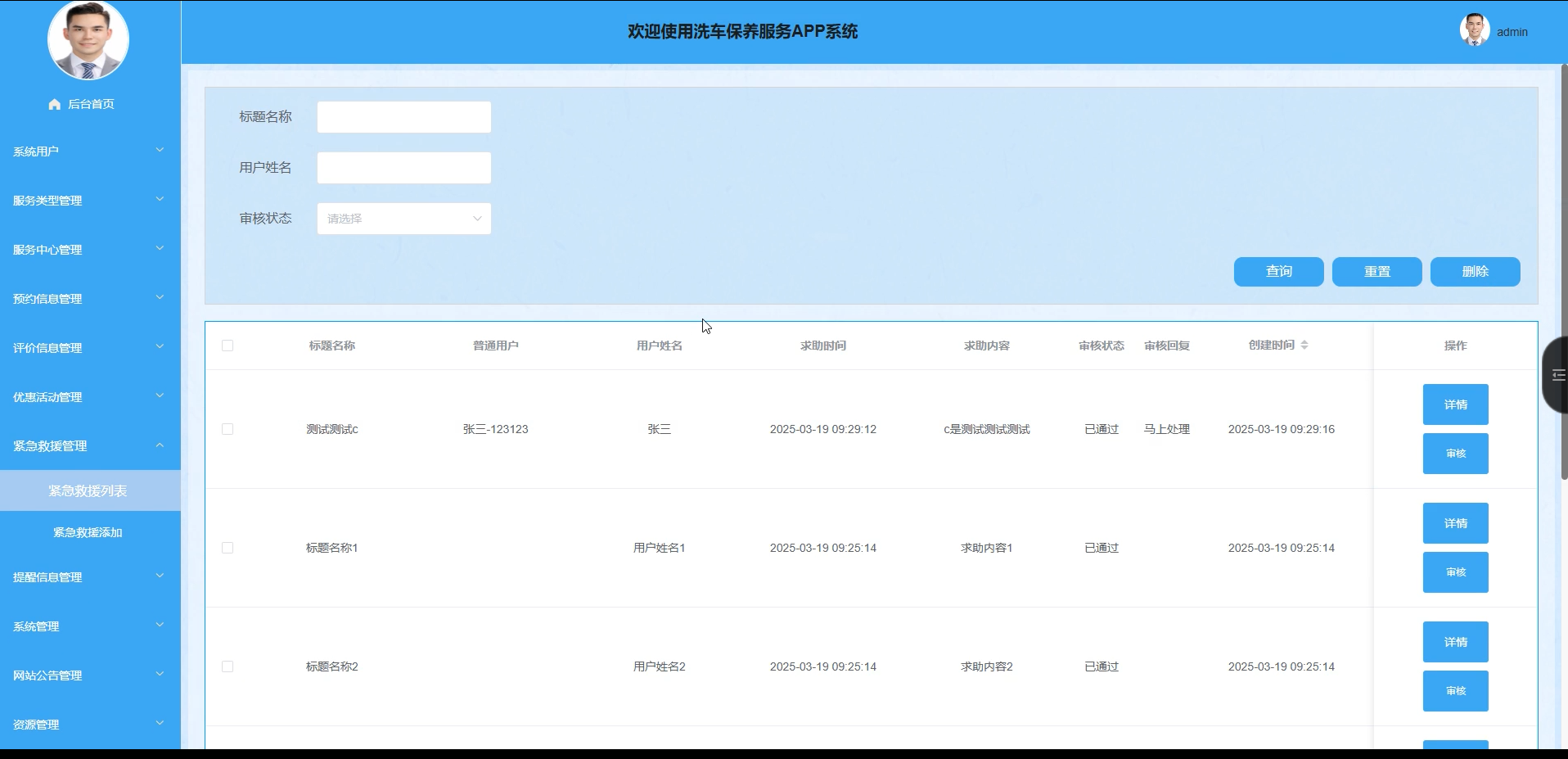This screenshot has width=1568, height=759.
Task: Select 紧急救援列表 submenu item
Action: [x=90, y=490]
